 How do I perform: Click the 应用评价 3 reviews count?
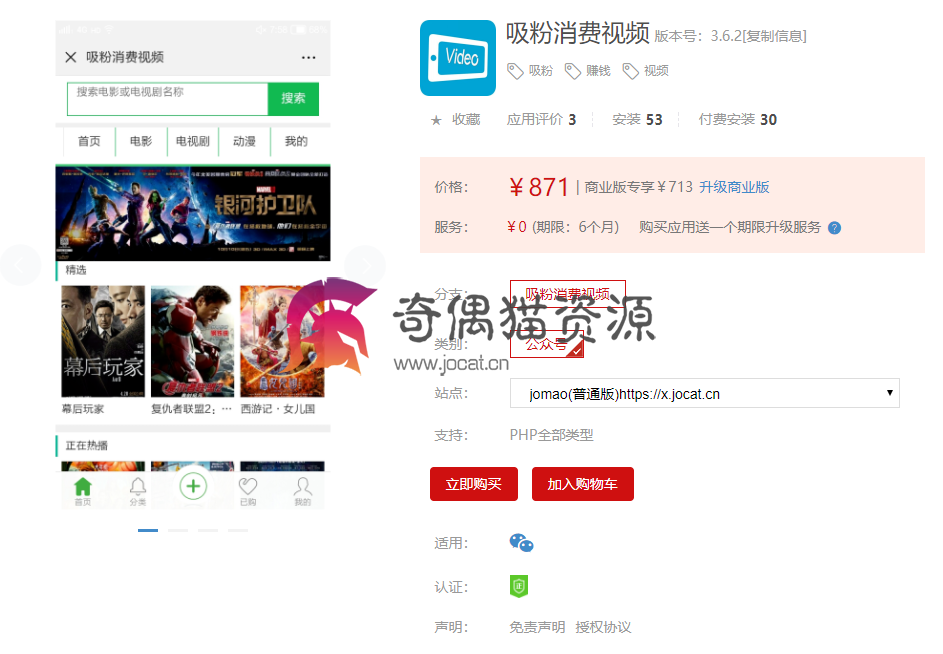(x=541, y=120)
